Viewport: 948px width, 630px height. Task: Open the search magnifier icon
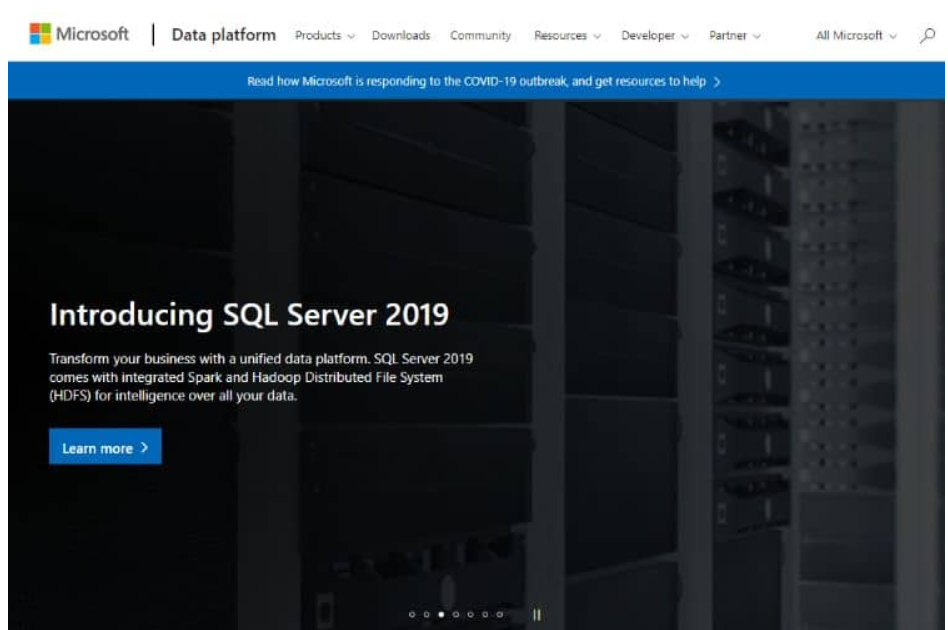(x=927, y=36)
